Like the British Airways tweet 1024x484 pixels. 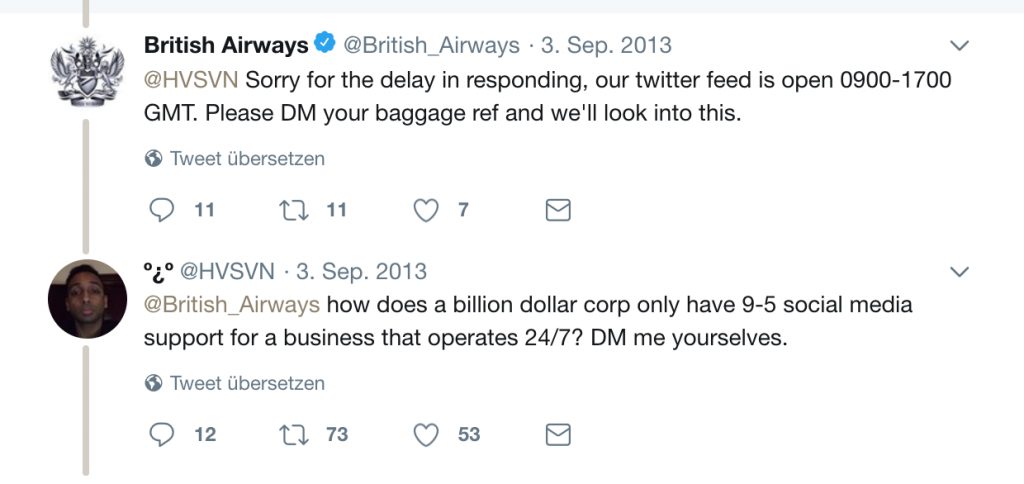click(427, 210)
